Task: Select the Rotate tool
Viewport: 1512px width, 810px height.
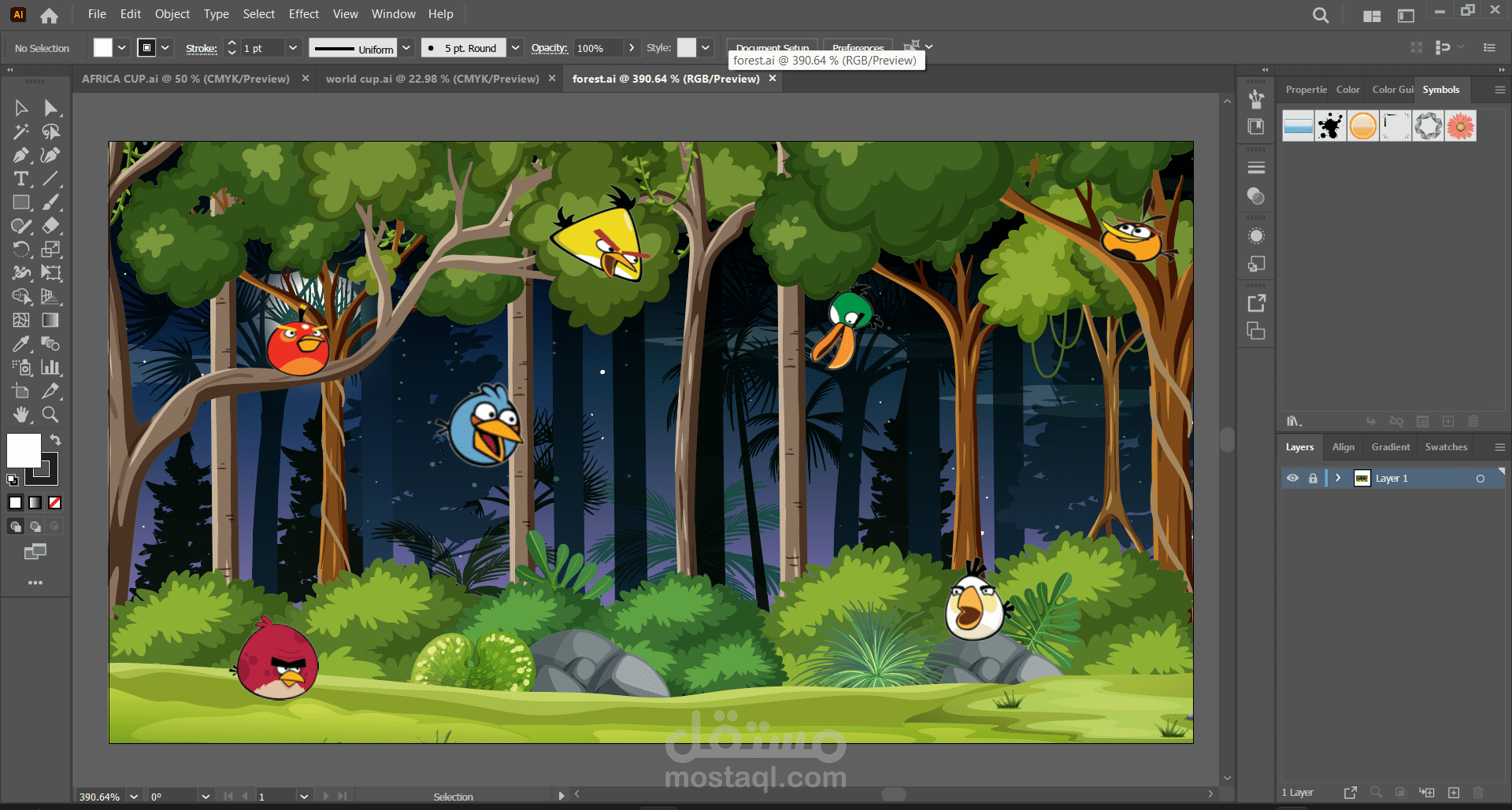Action: (x=21, y=250)
